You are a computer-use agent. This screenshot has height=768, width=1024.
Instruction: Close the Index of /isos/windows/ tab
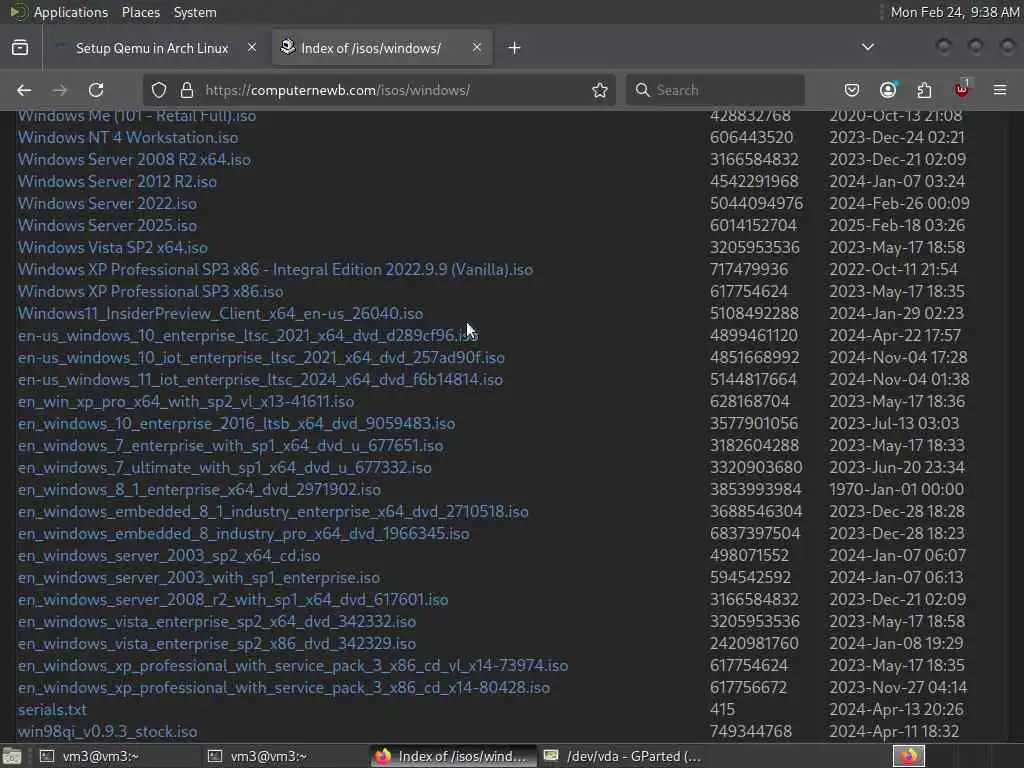coord(477,48)
